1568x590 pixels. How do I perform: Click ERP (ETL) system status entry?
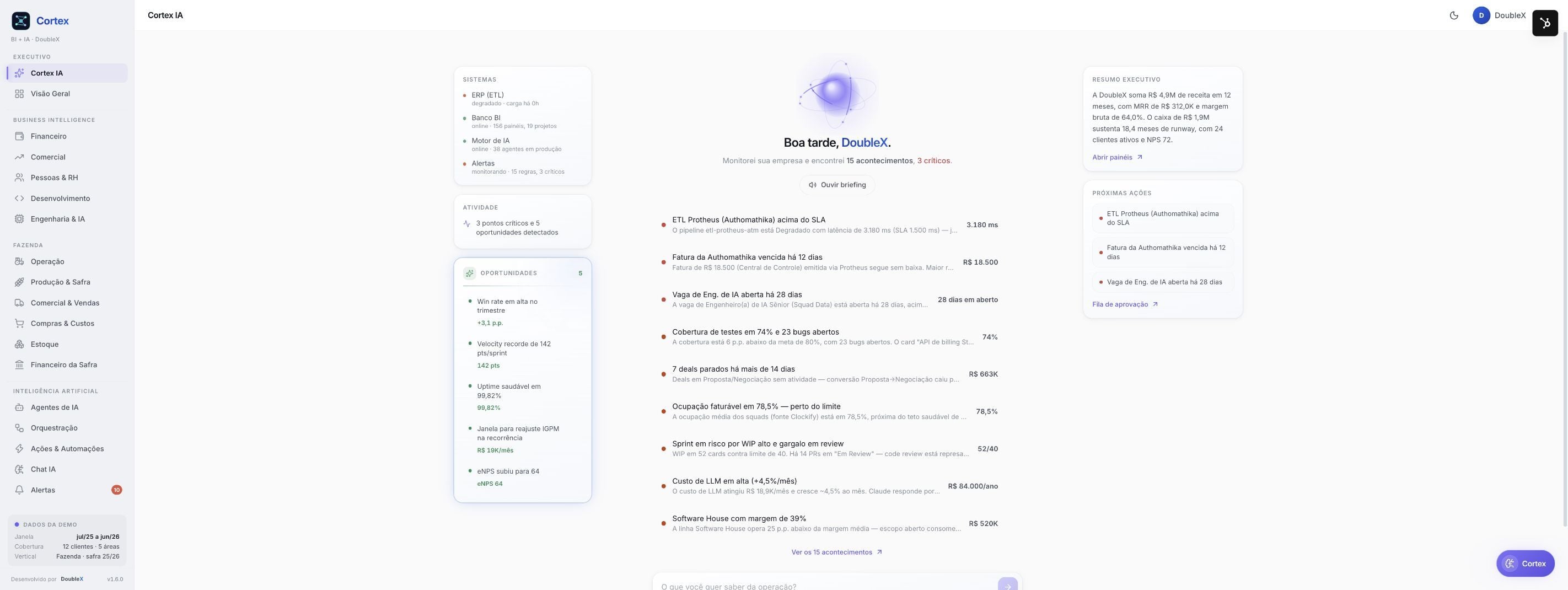tap(522, 99)
